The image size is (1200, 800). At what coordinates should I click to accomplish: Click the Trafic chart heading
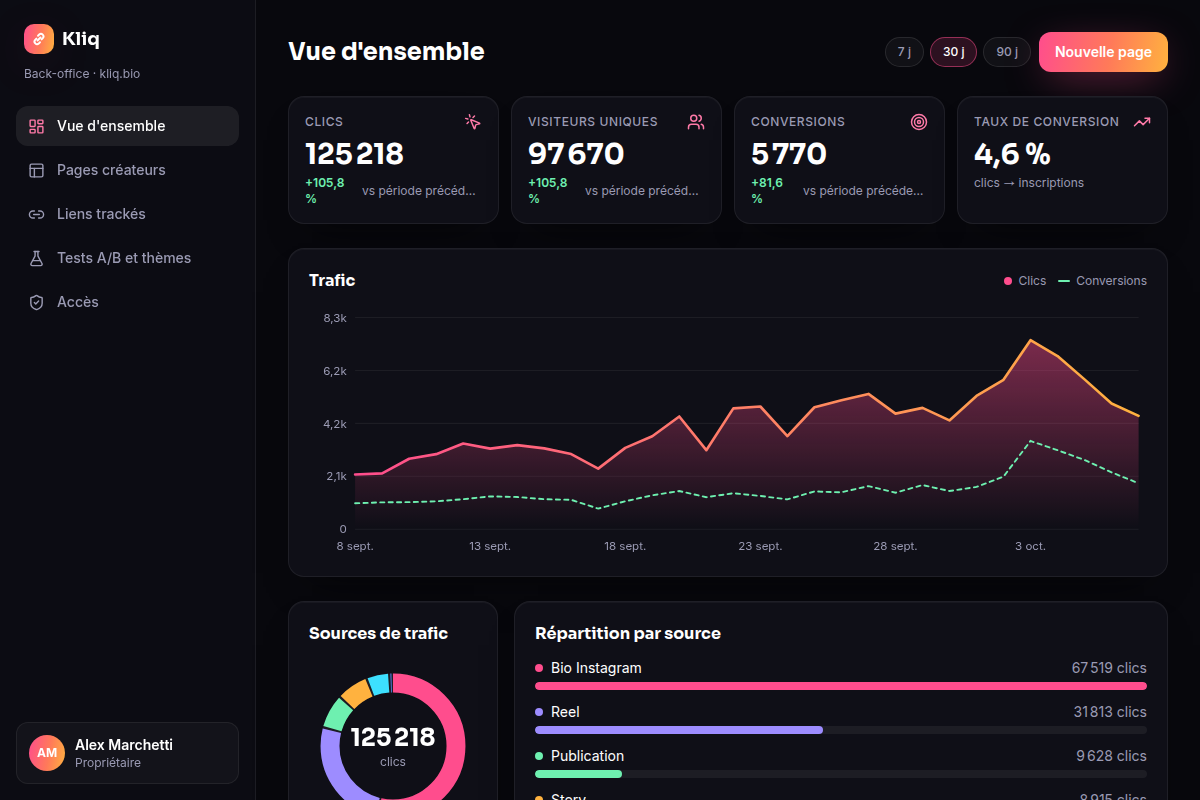click(332, 280)
